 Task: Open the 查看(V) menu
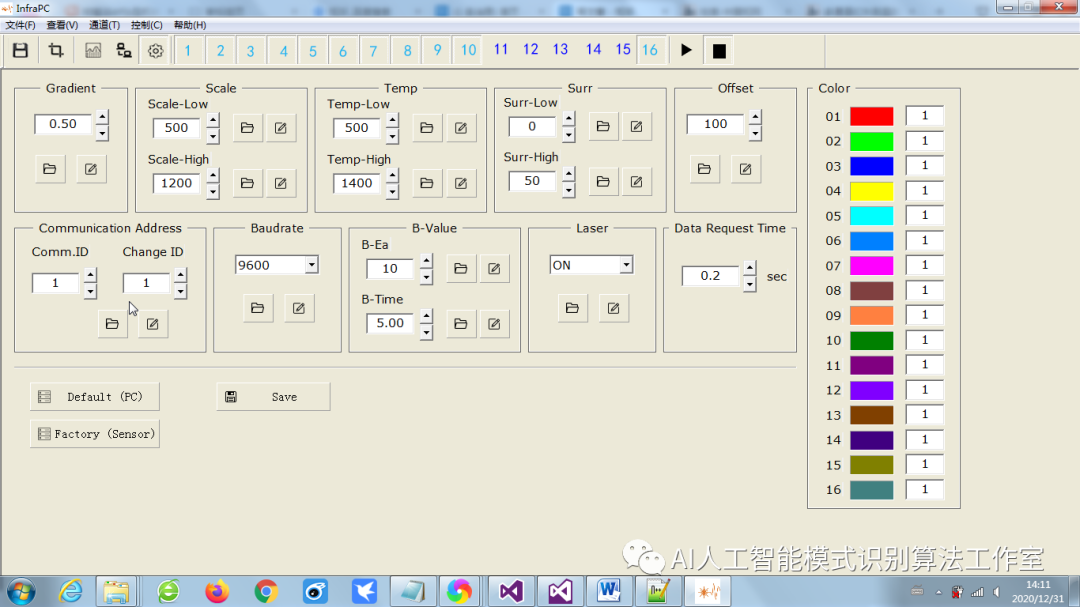62,25
